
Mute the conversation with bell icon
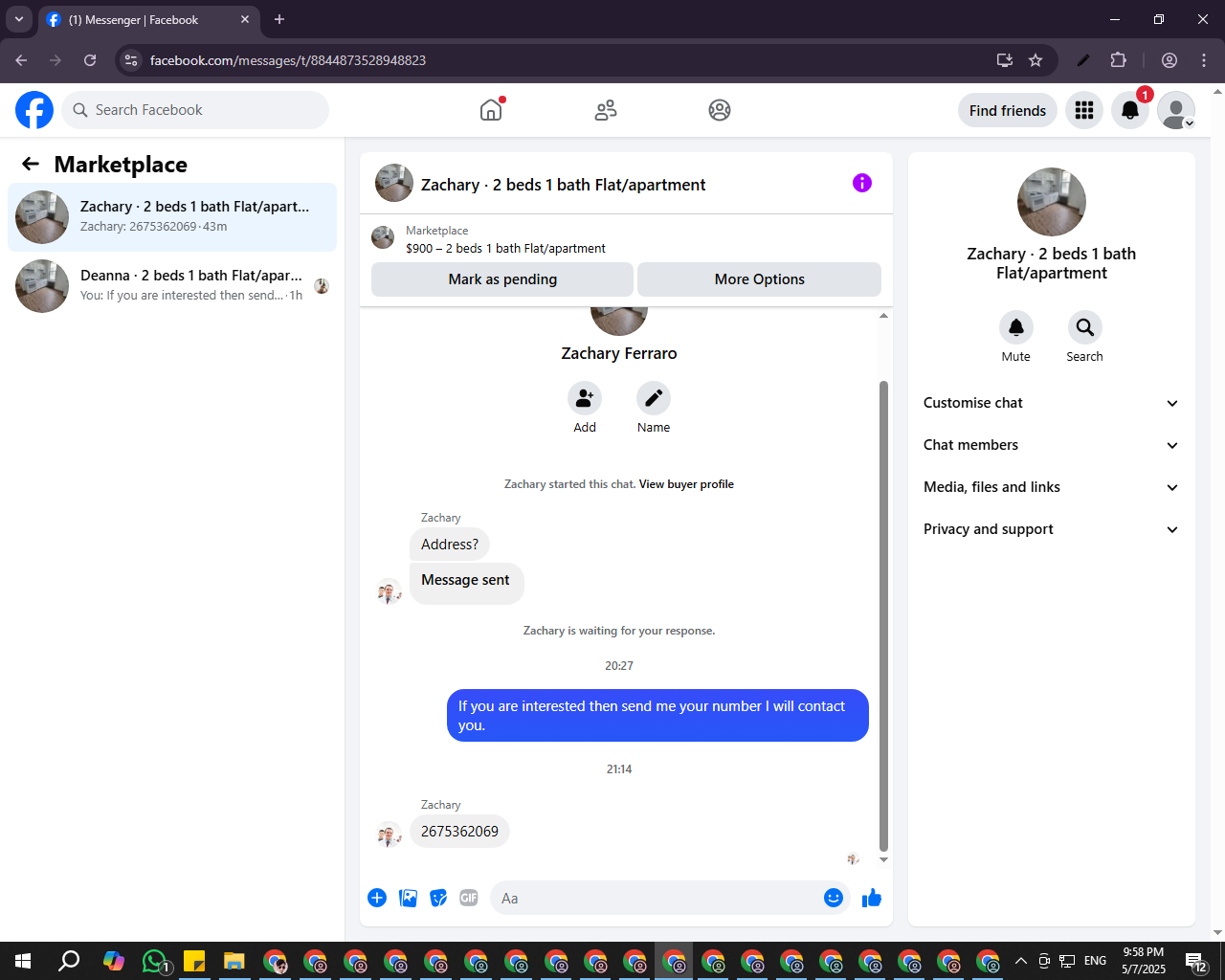(1016, 327)
